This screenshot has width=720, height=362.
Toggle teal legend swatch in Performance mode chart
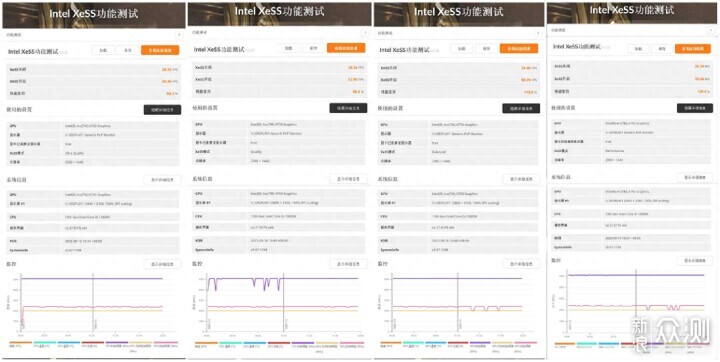(x=587, y=343)
